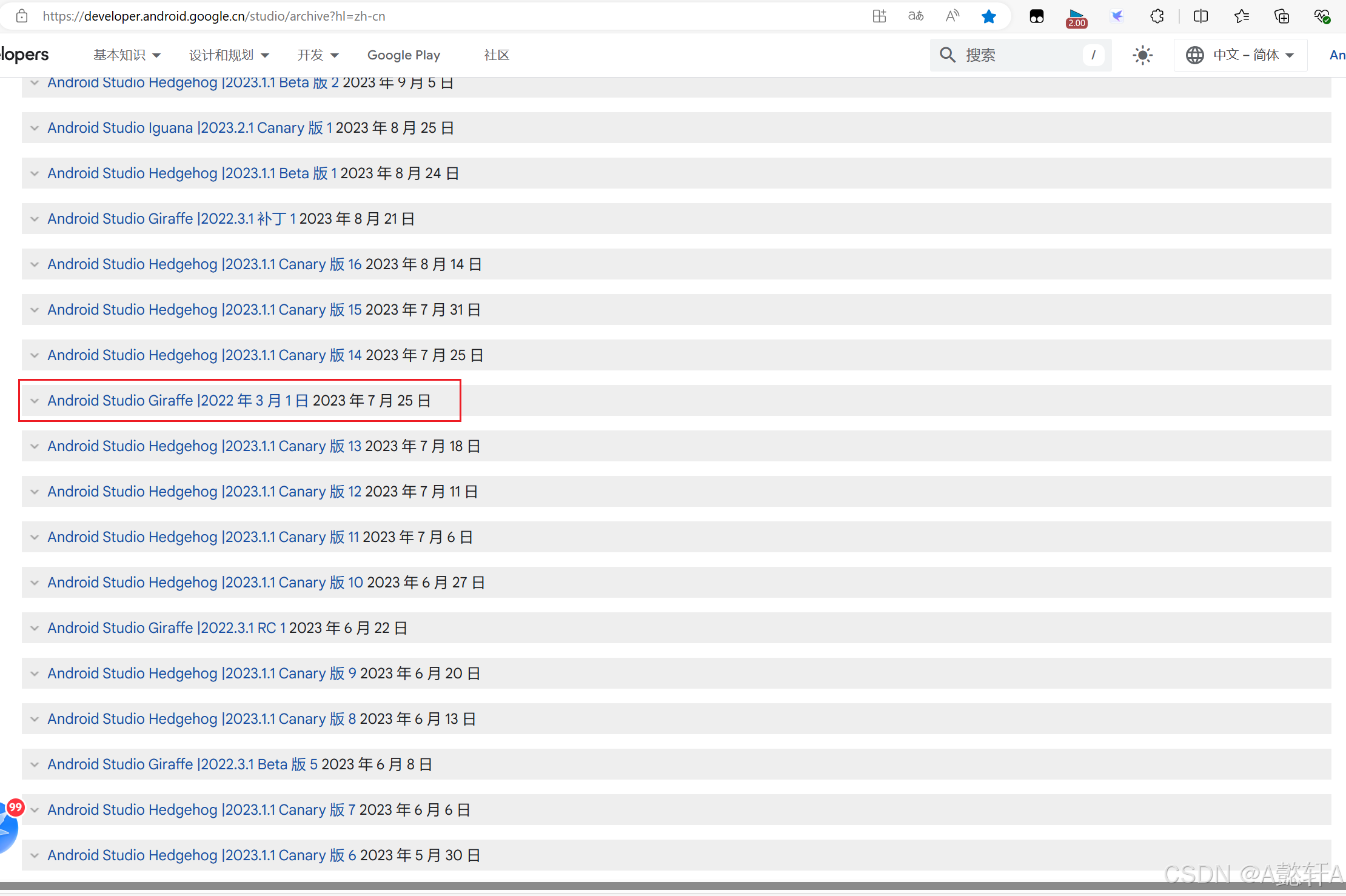1346x896 pixels.
Task: Expand Iguana 2023.2.1 Canary 1 row chevron
Action: pos(35,128)
